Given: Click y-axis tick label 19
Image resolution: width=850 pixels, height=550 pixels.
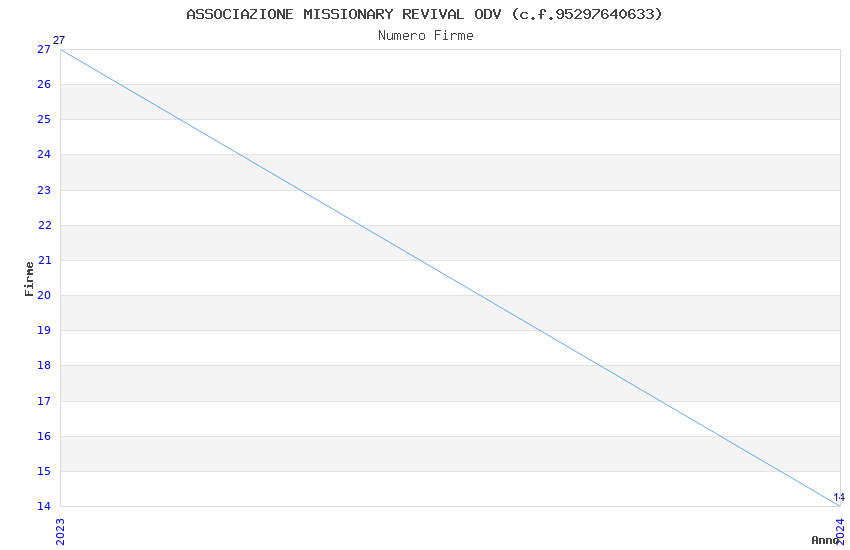Looking at the screenshot, I should pos(44,331).
